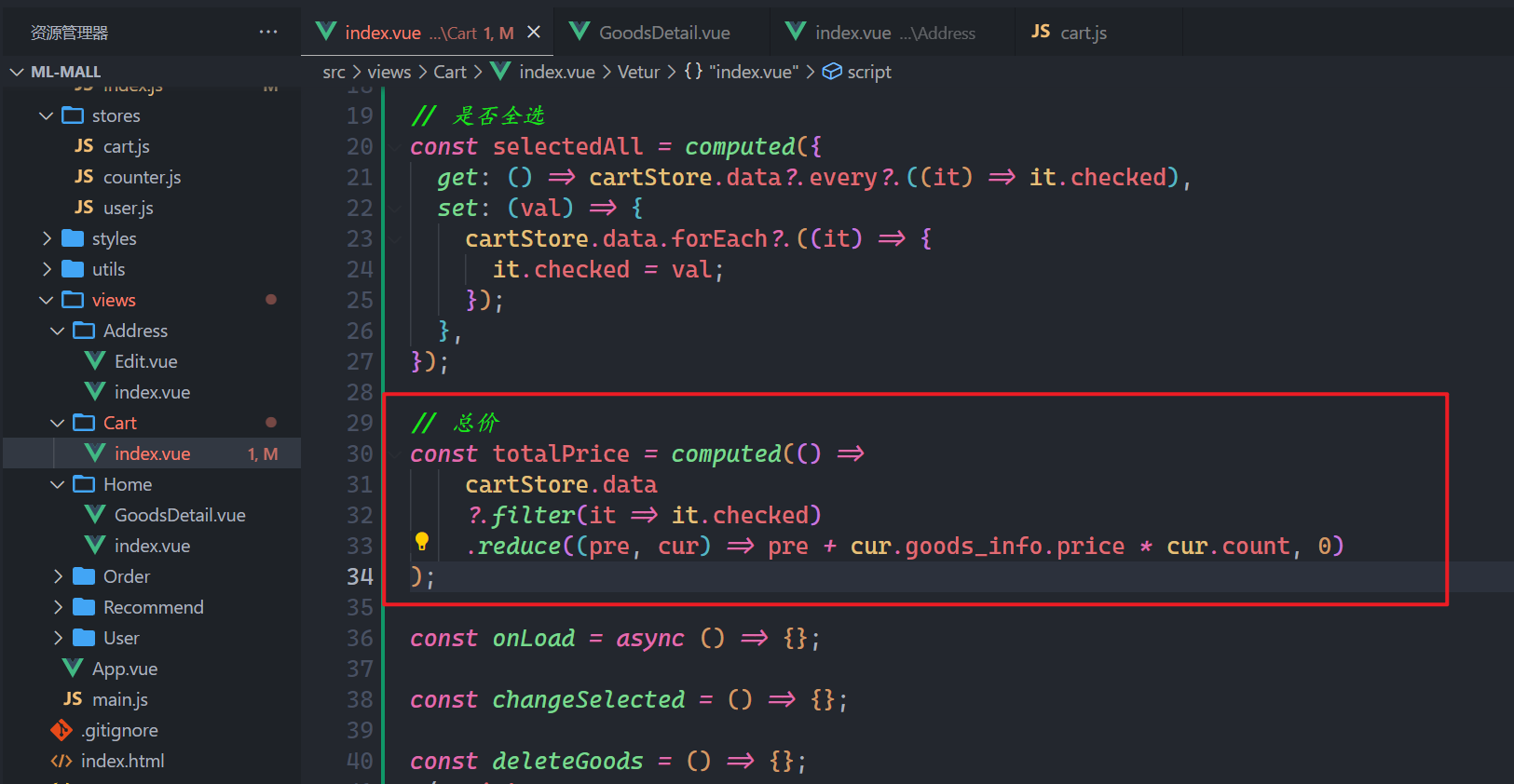
Task: Click the script breadcrumb symbol
Action: click(x=869, y=72)
